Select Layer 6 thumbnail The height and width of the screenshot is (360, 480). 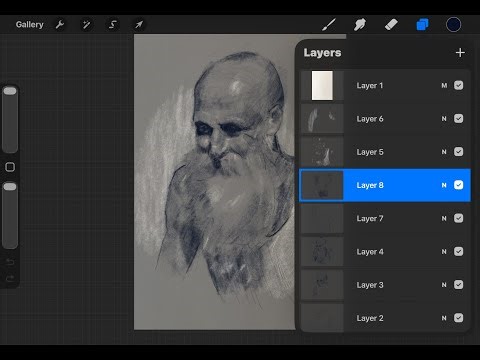coord(322,119)
